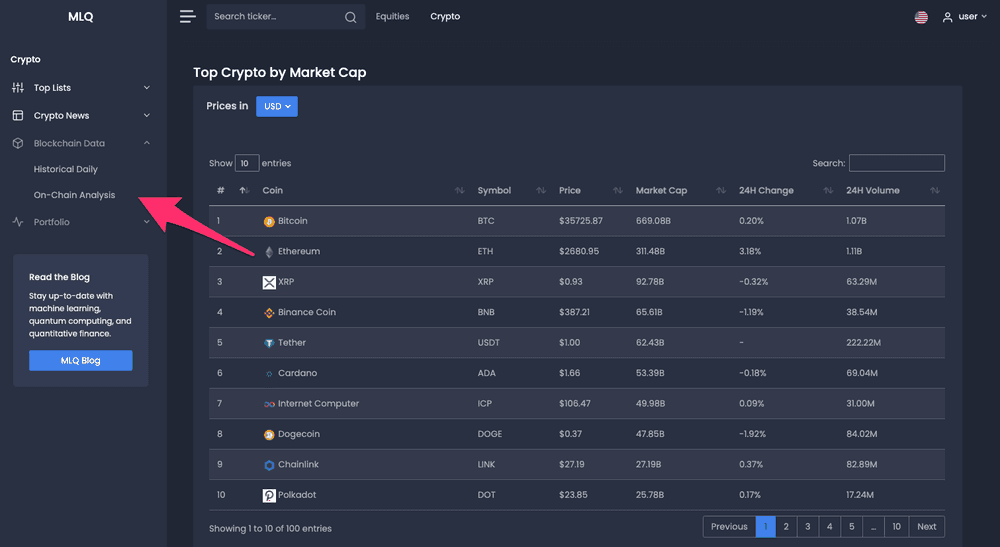
Task: Open the Equities top navigation item
Action: click(392, 17)
